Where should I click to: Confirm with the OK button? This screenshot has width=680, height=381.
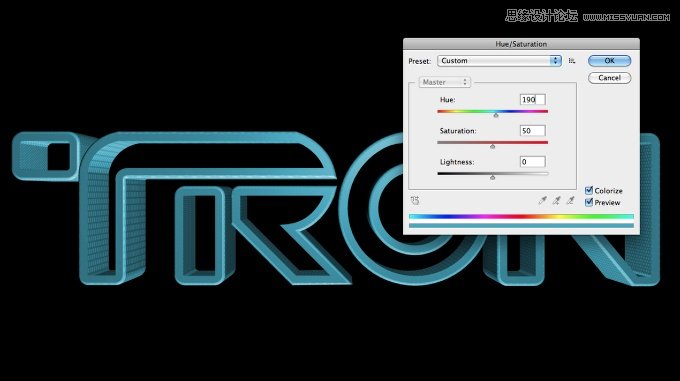click(609, 61)
